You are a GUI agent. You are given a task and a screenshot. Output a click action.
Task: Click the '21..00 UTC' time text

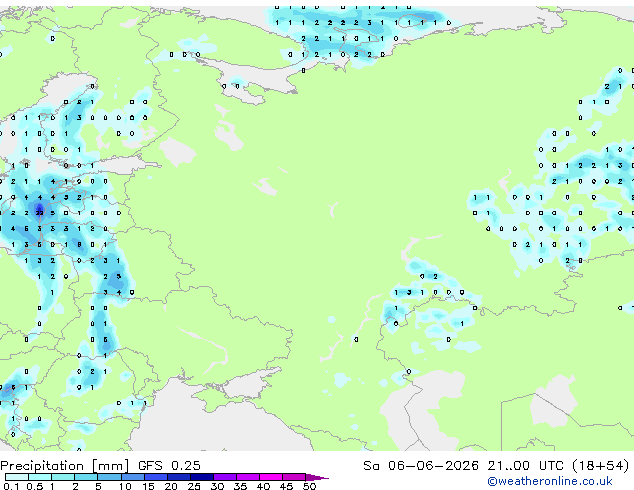pos(526,466)
